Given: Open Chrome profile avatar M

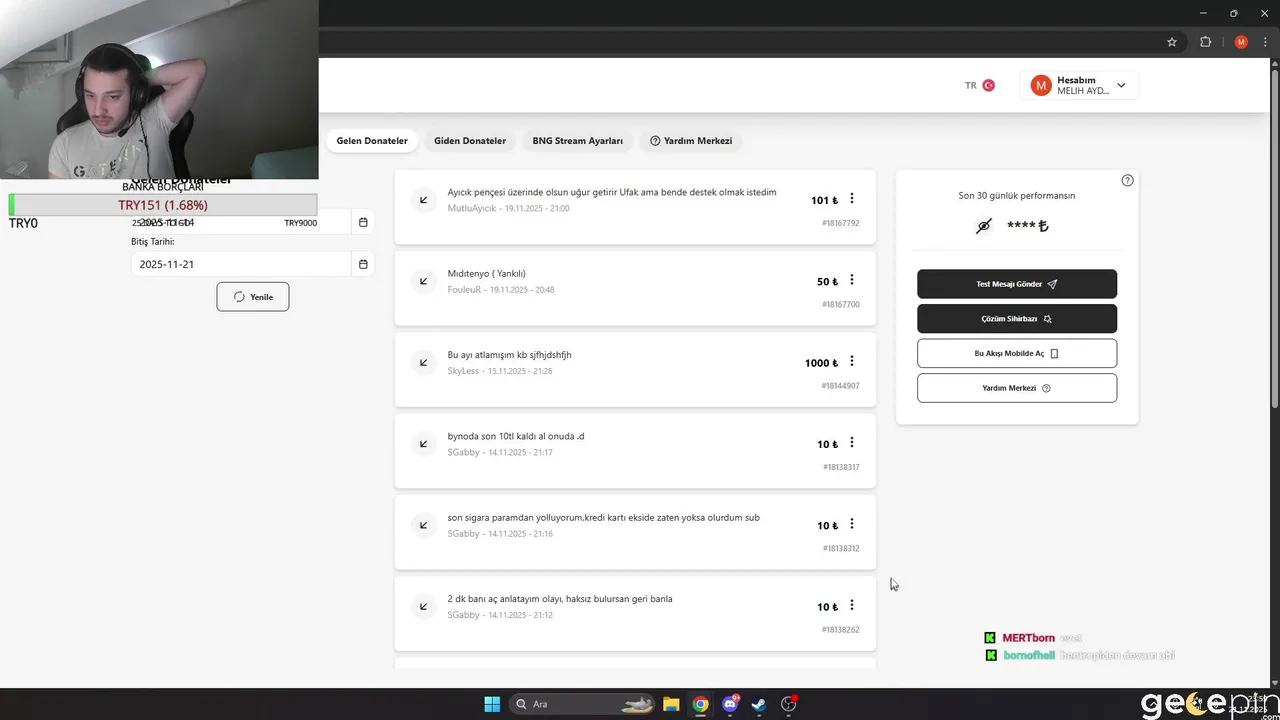Looking at the screenshot, I should coord(1241,42).
